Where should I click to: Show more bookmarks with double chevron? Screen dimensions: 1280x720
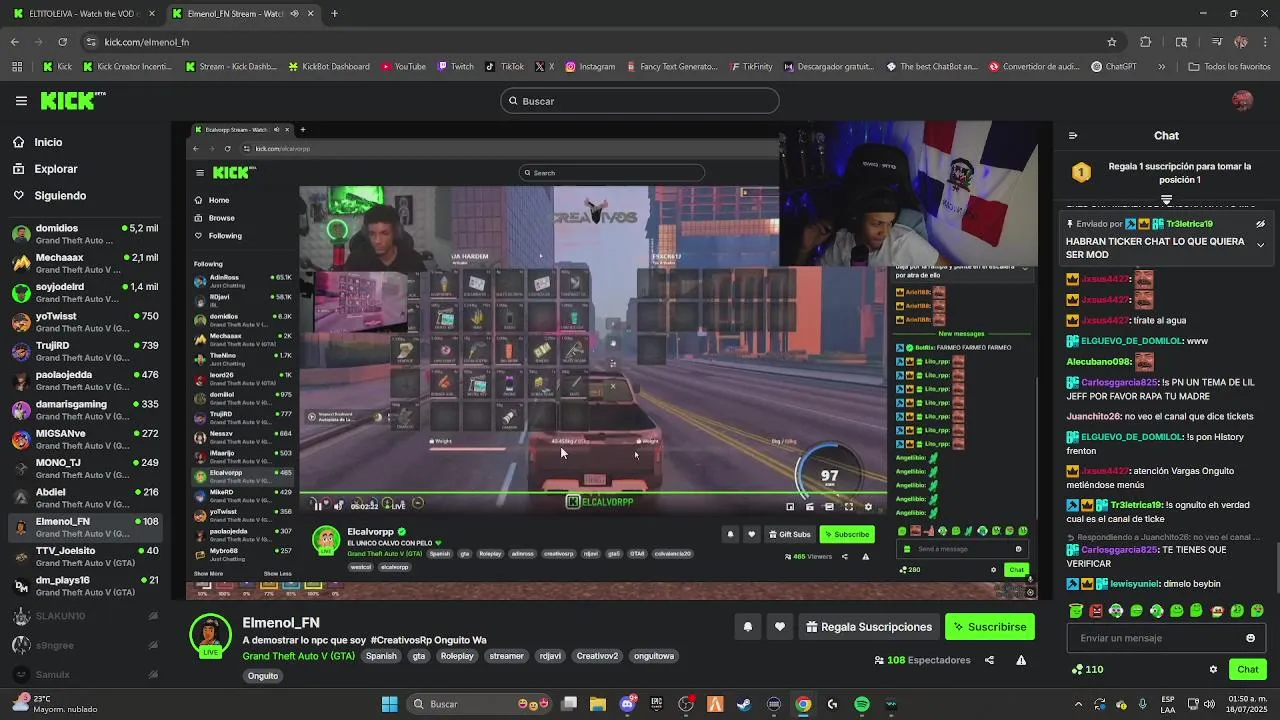click(1161, 67)
